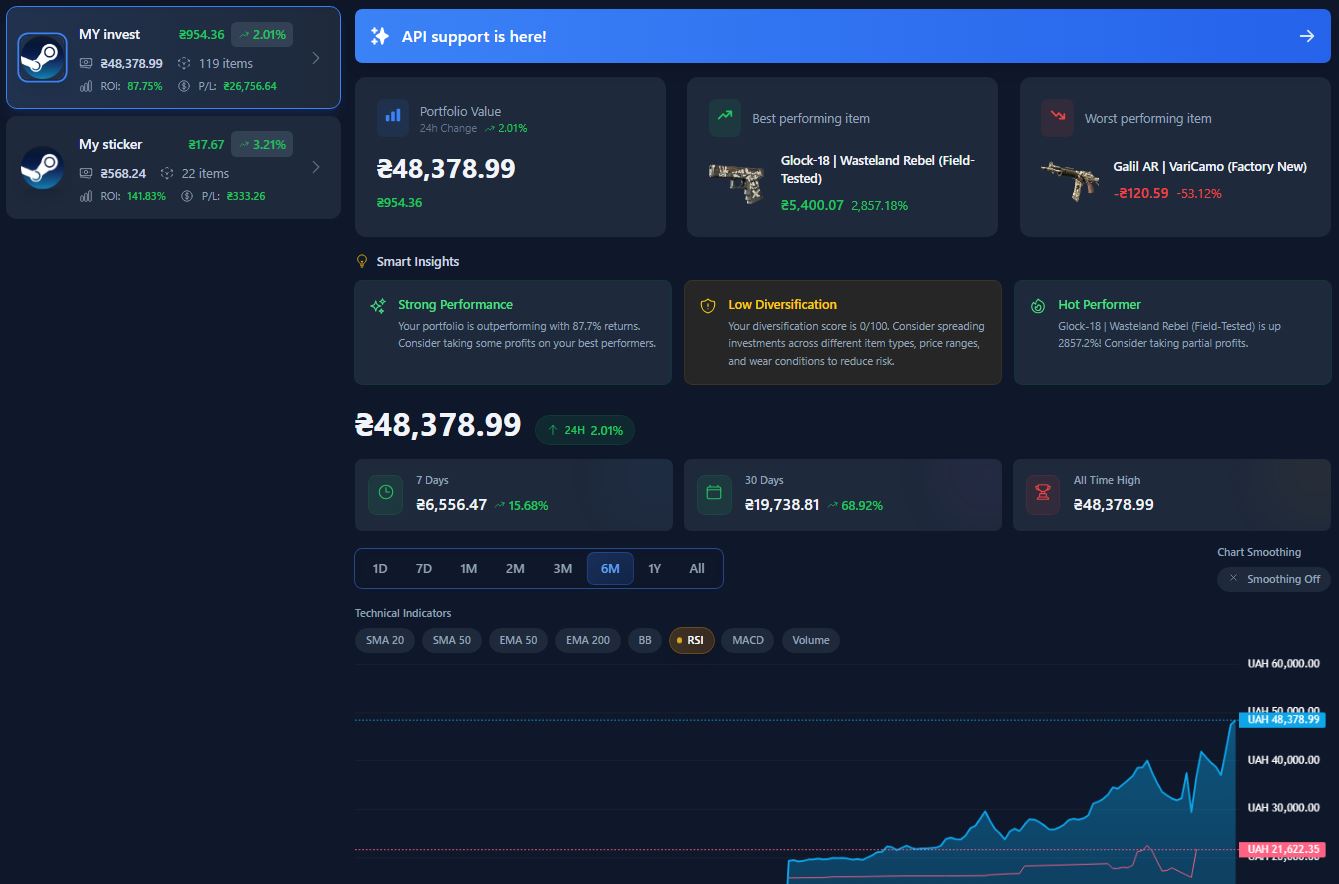Viewport: 1339px width, 884px height.
Task: Switch chart range to 1Y
Action: (x=654, y=568)
